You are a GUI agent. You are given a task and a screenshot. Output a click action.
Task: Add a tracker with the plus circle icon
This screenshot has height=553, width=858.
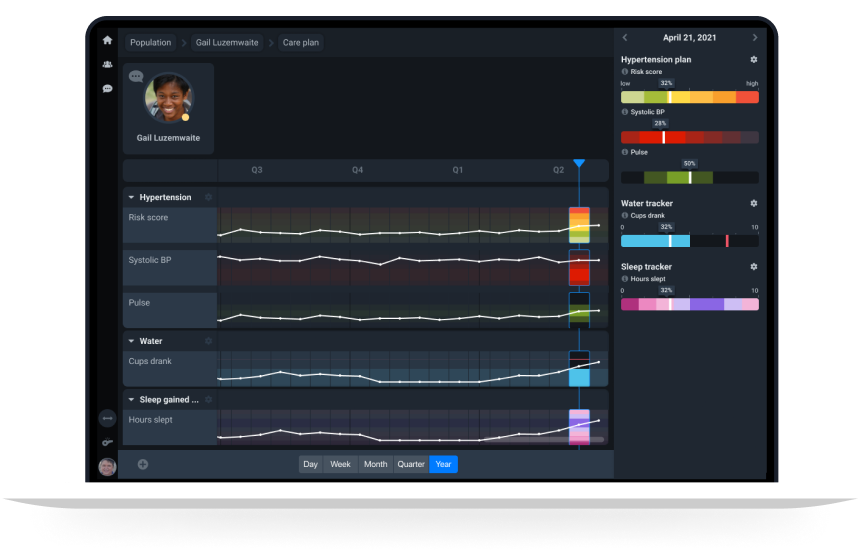(143, 464)
